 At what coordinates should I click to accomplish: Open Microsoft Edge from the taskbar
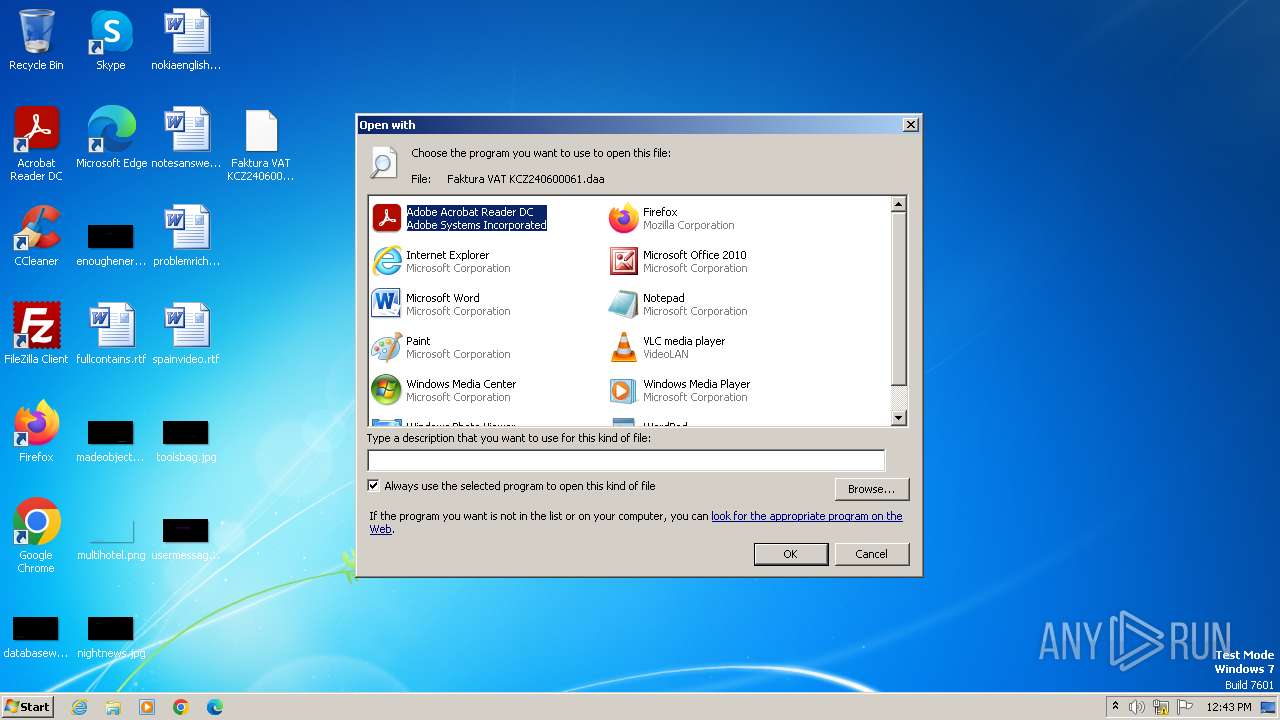pyautogui.click(x=215, y=707)
